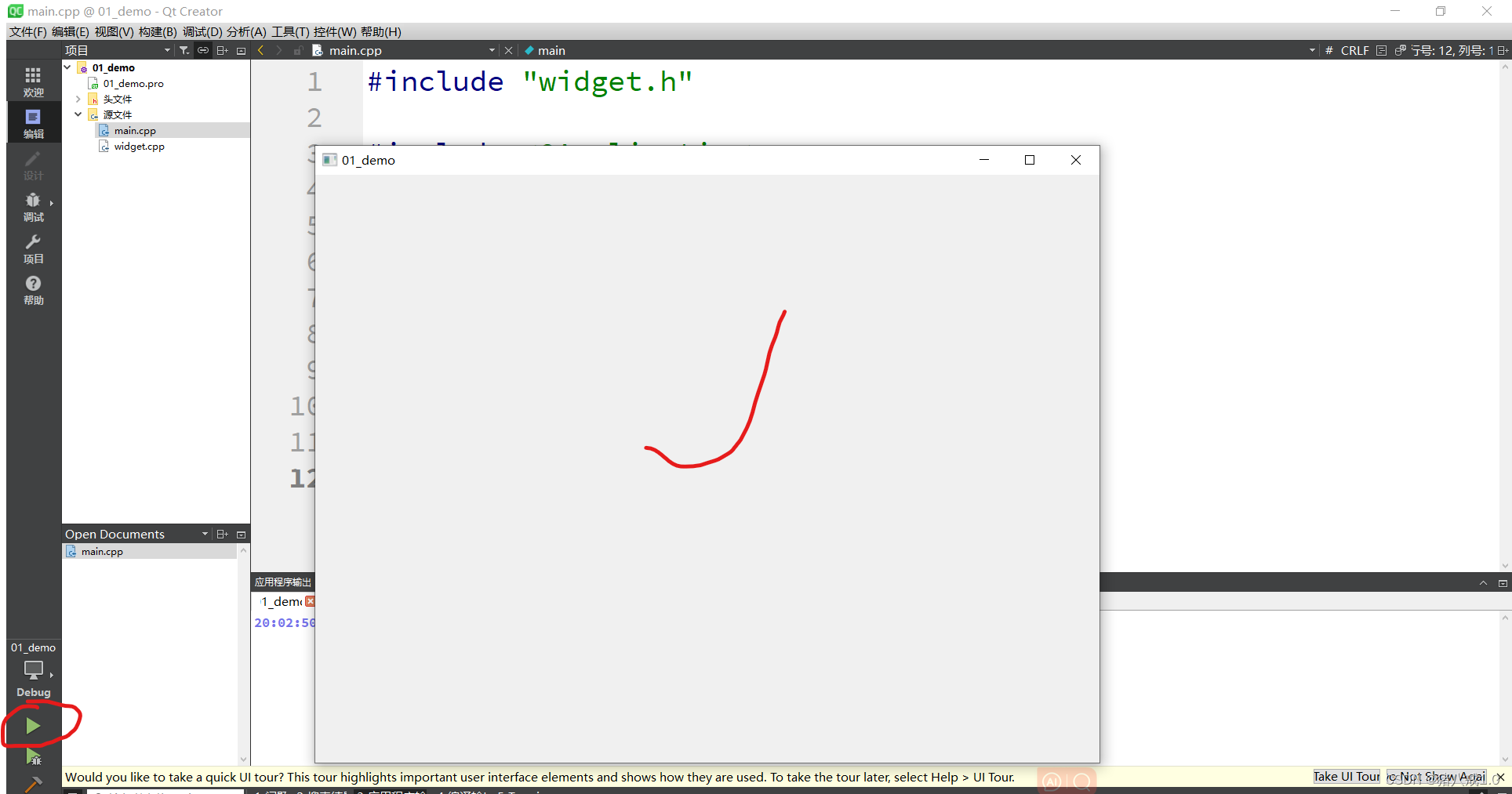Click the CRLF line ending selector
The height and width of the screenshot is (794, 1512).
point(1354,50)
